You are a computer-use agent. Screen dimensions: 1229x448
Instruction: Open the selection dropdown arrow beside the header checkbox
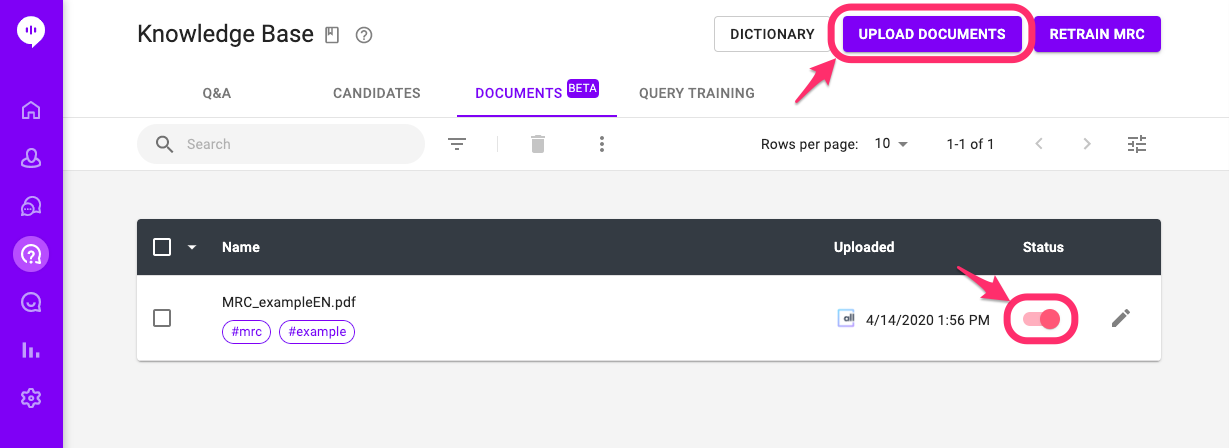click(192, 247)
